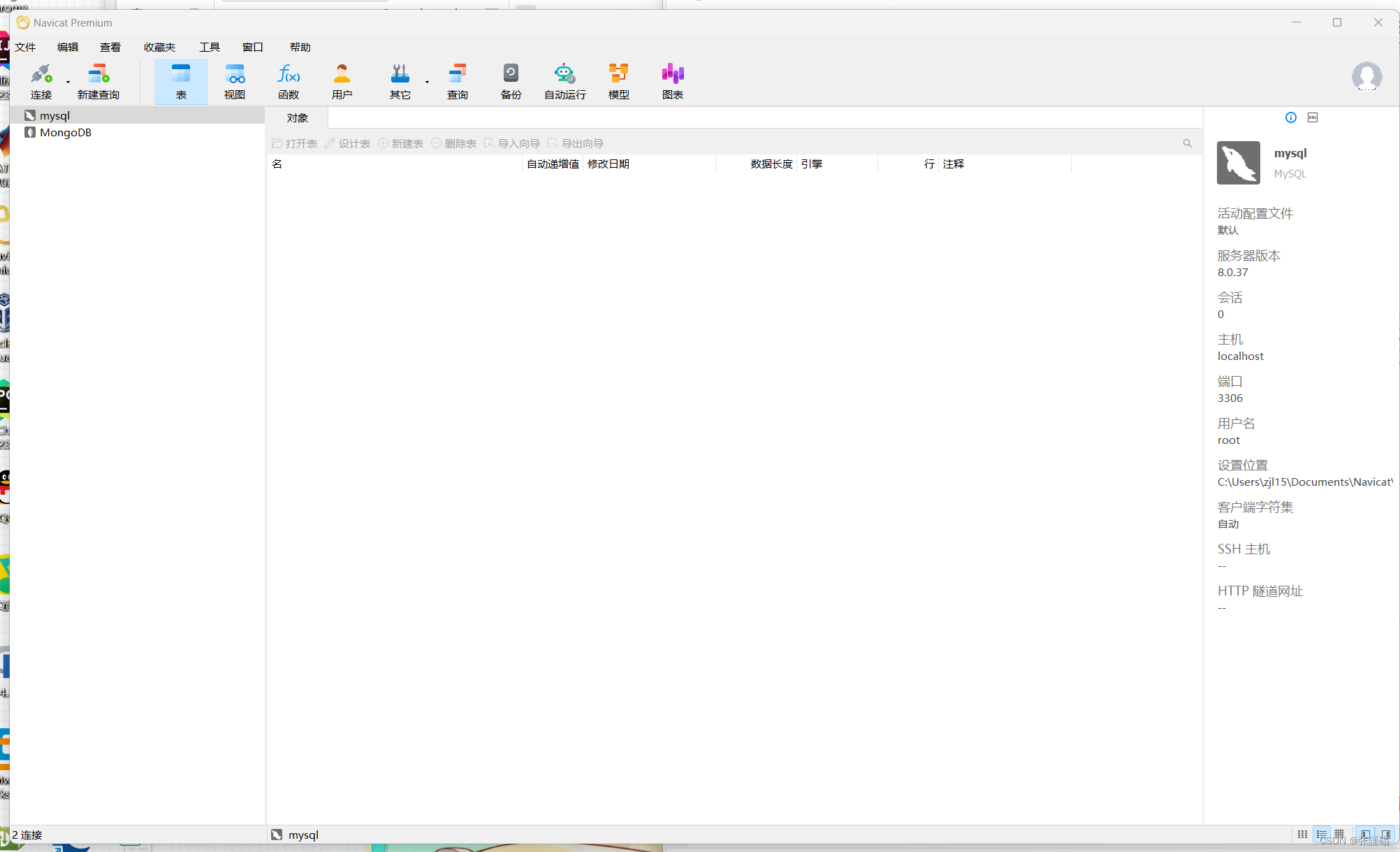
Task: Open the 工具 (Tools) menu
Action: (209, 47)
